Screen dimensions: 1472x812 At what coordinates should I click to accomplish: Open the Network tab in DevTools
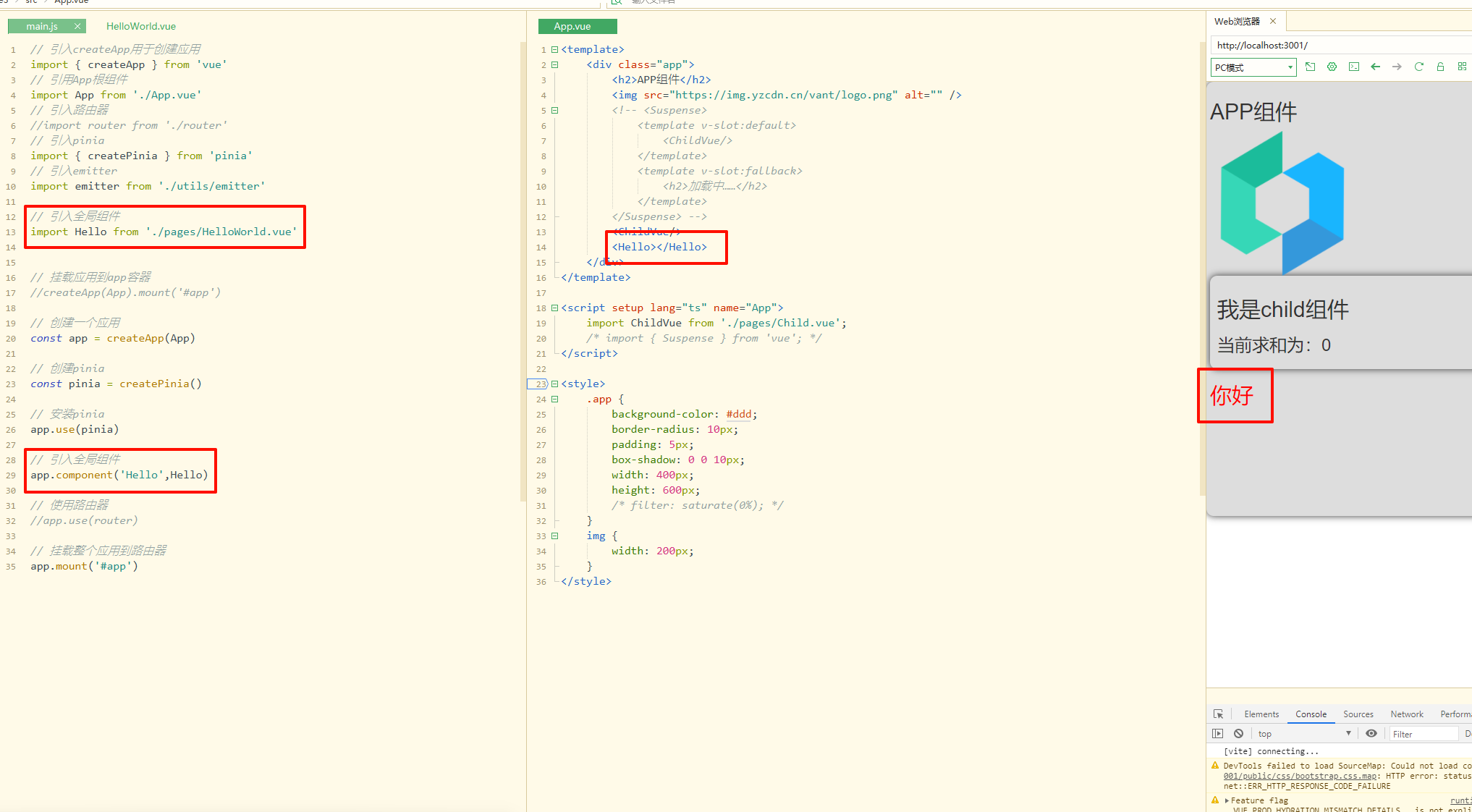tap(1406, 714)
